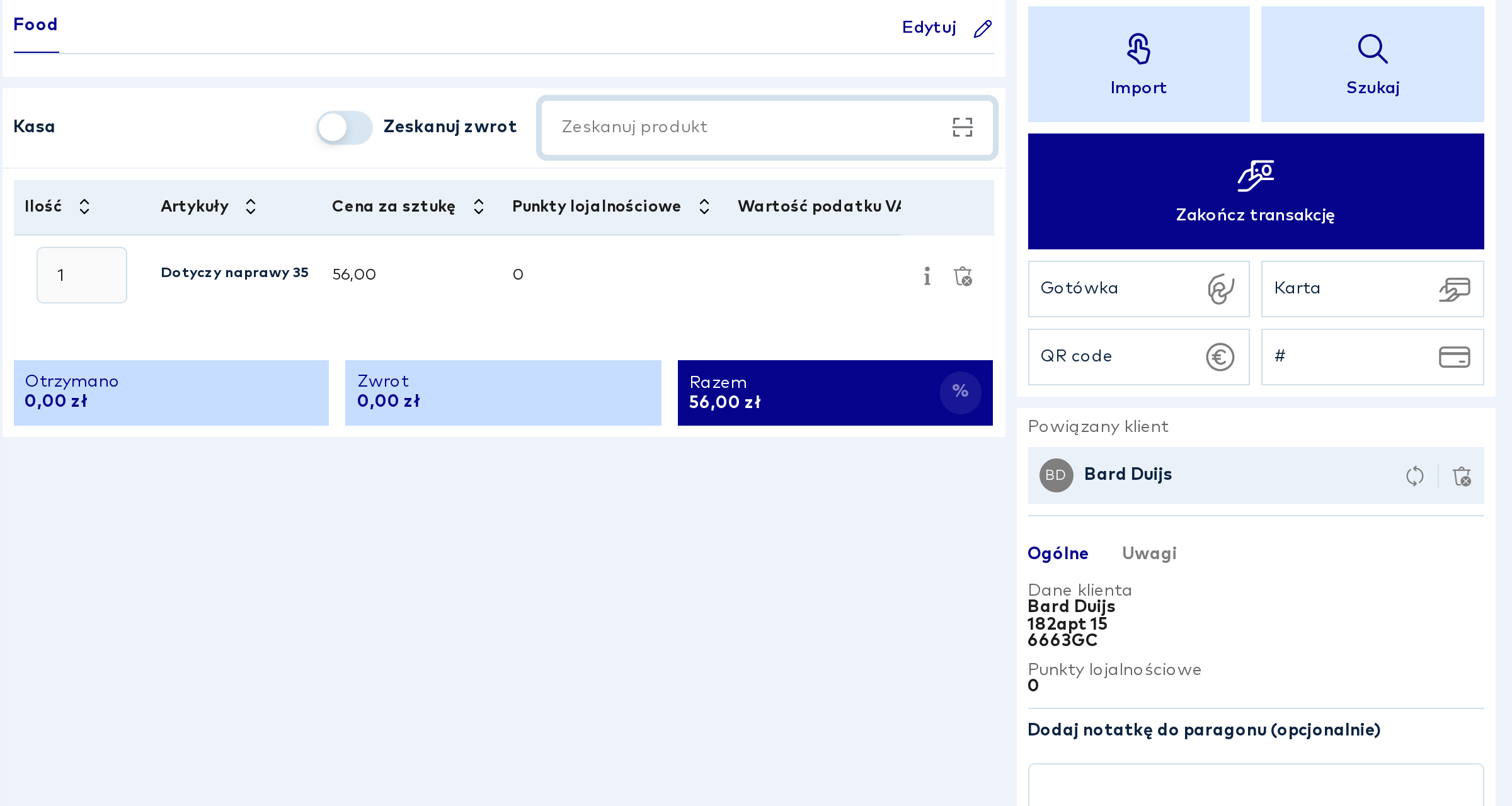
Task: Click the Zwrot 0,00 zł box
Action: 503,393
